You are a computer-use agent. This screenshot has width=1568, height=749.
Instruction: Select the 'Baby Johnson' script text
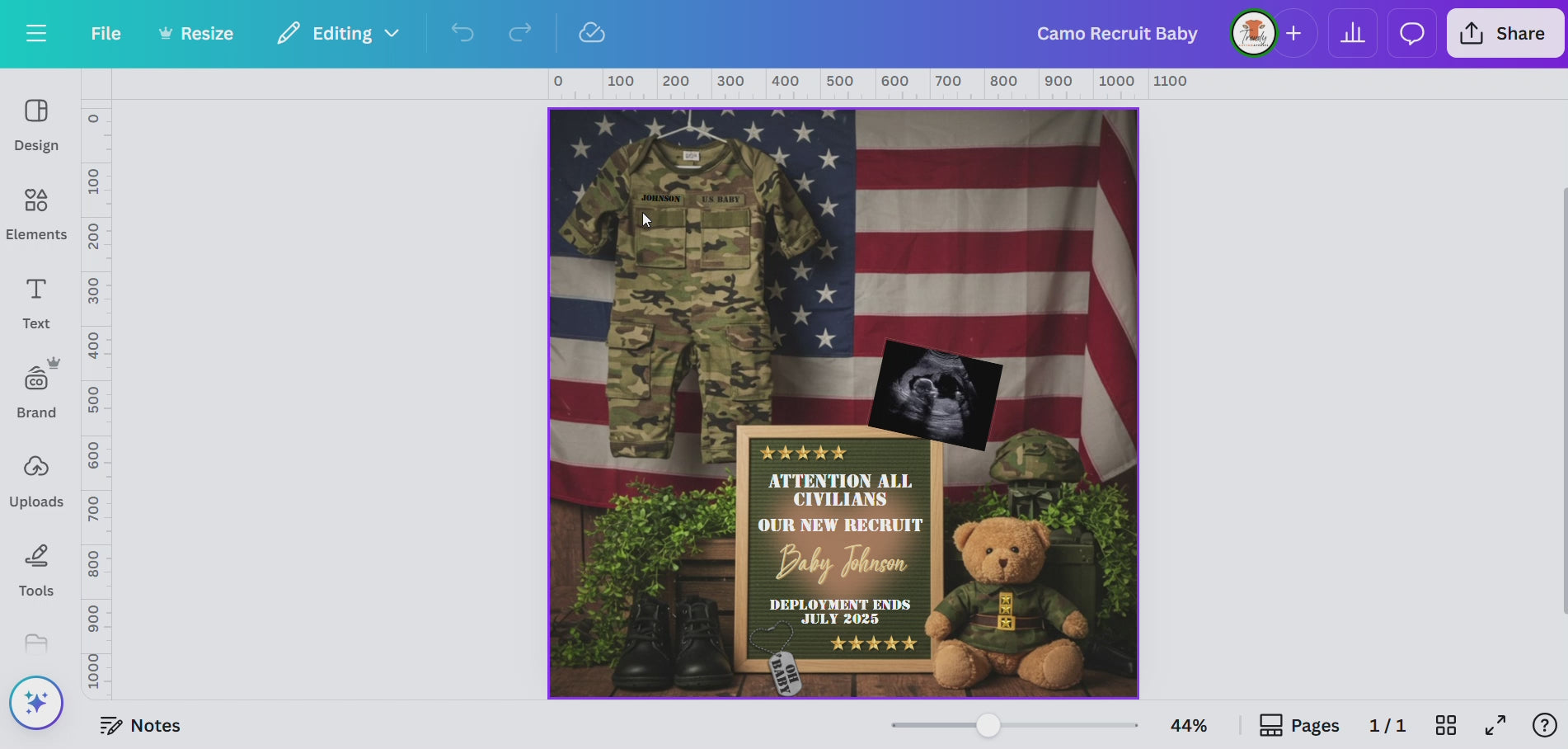[841, 563]
